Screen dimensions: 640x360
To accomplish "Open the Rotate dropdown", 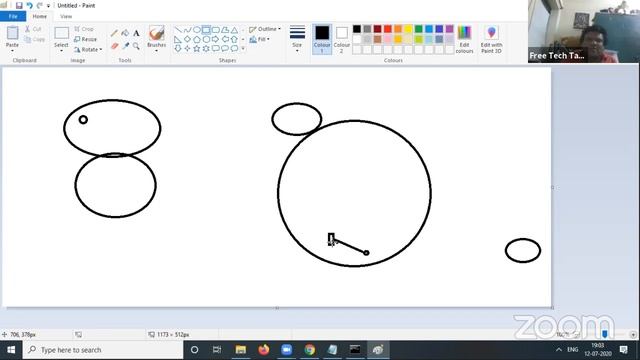I will click(88, 49).
